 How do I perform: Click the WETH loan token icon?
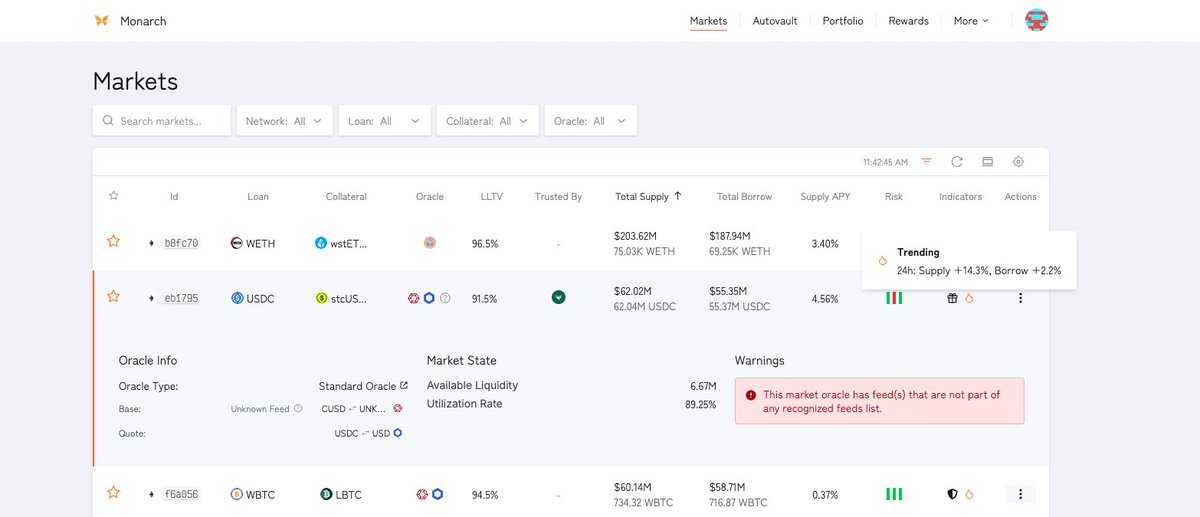click(237, 243)
